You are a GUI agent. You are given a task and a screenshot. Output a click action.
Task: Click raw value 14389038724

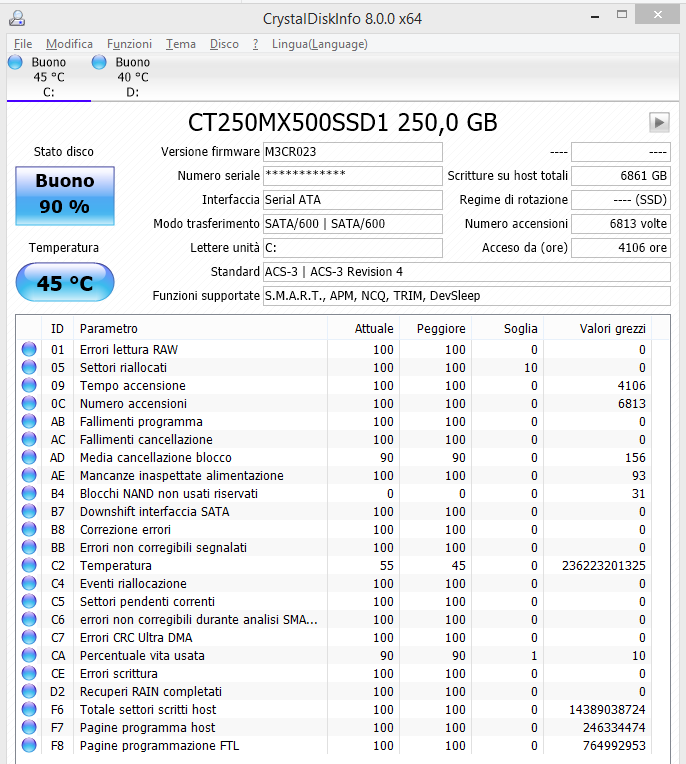pos(607,710)
